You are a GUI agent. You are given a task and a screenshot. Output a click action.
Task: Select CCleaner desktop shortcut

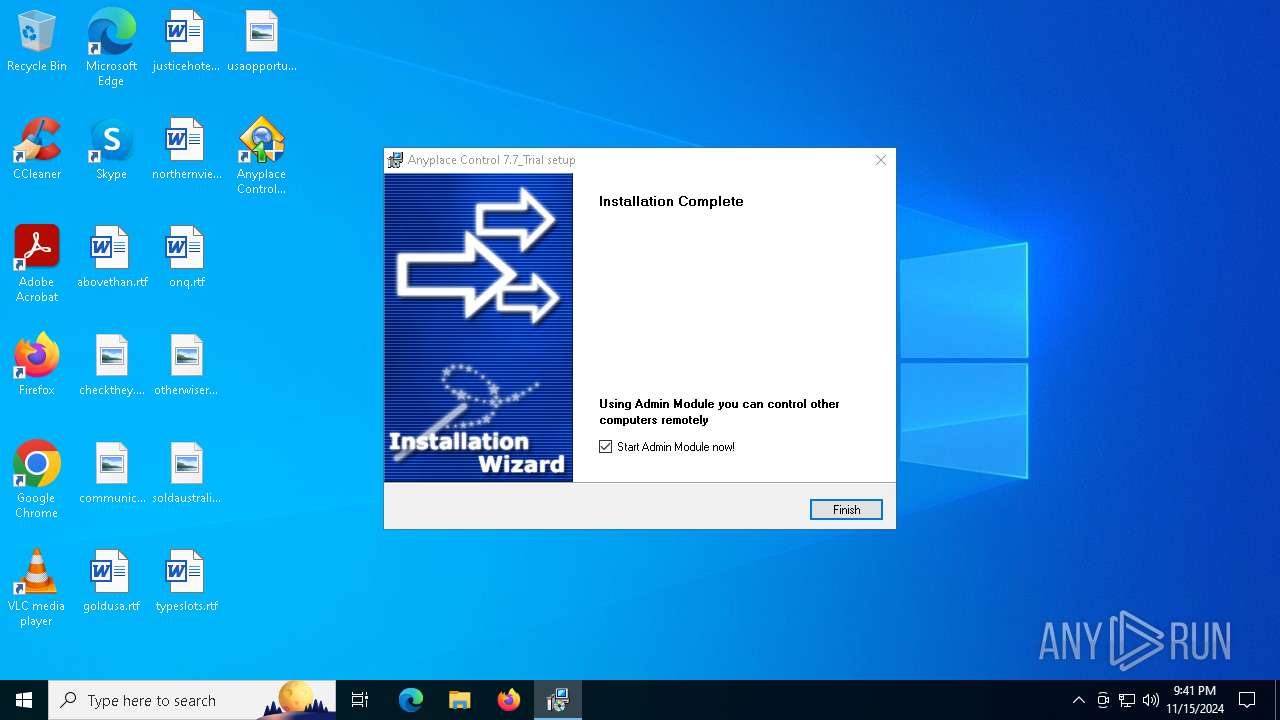click(37, 150)
